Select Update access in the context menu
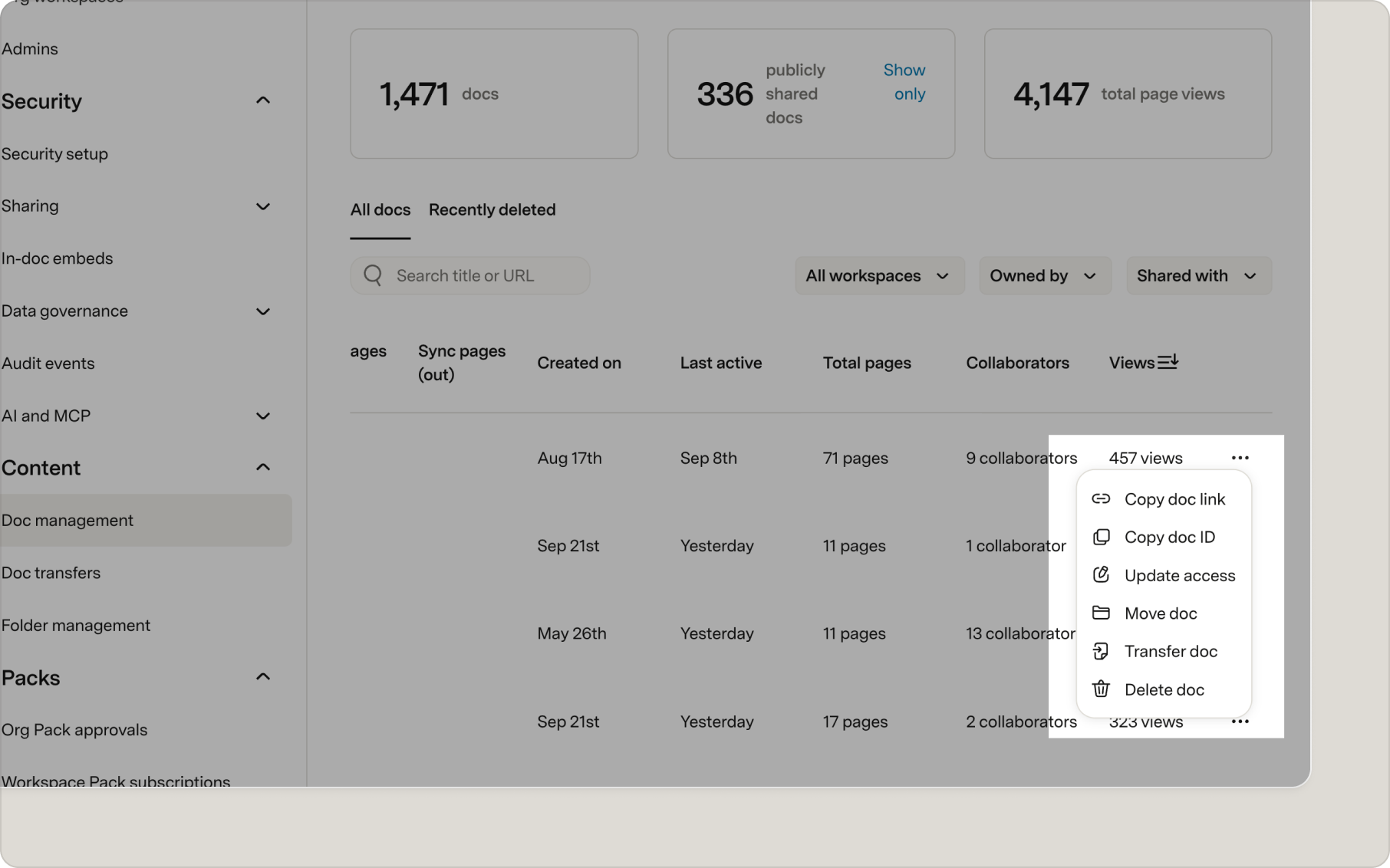The height and width of the screenshot is (868, 1390). pos(1164,575)
